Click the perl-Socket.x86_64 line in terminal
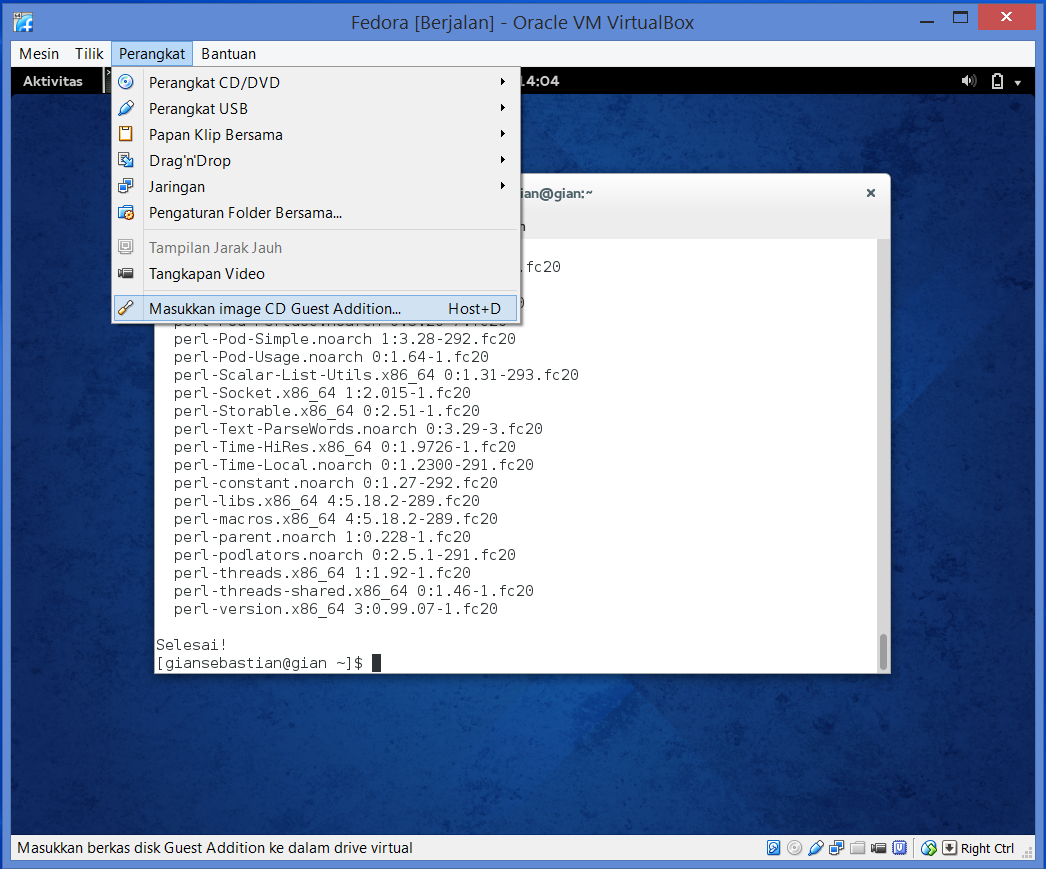The image size is (1046, 869). pyautogui.click(x=322, y=393)
